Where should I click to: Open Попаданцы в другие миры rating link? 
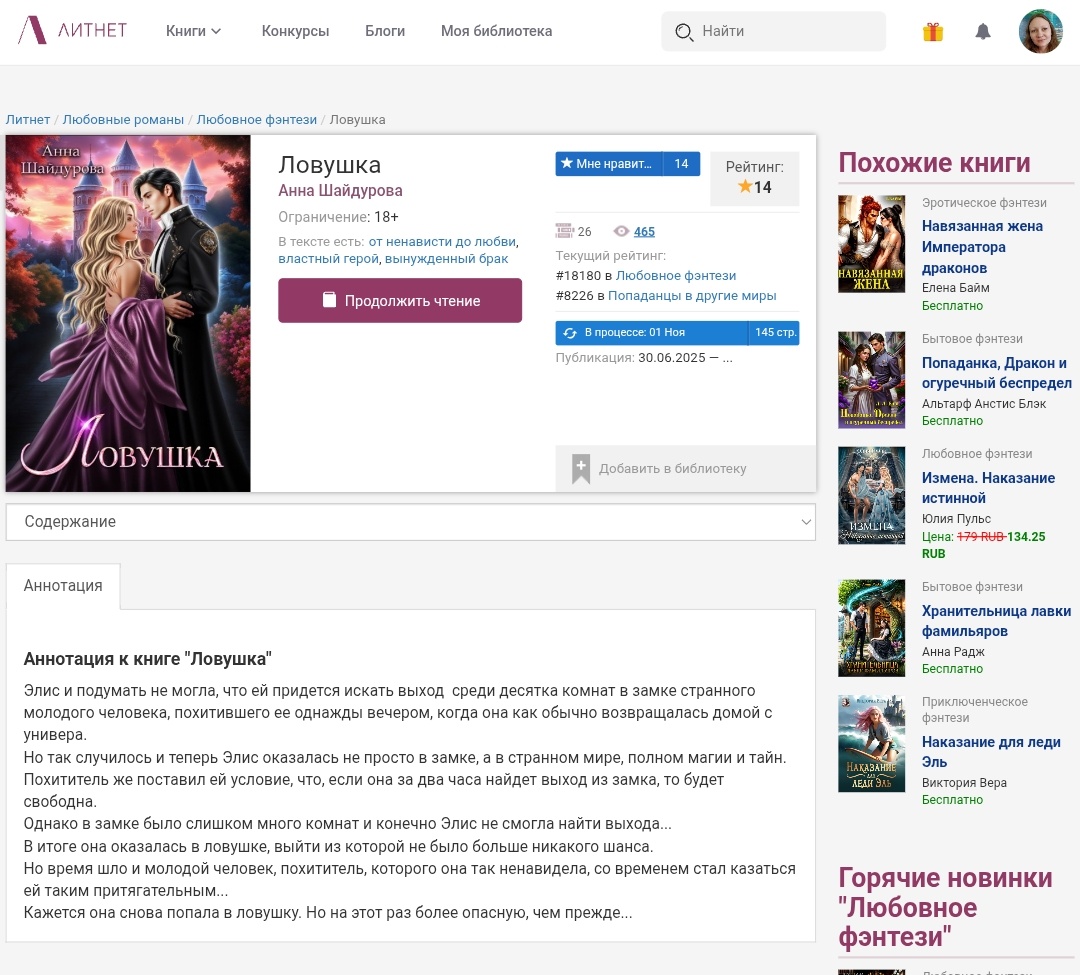pyautogui.click(x=692, y=295)
